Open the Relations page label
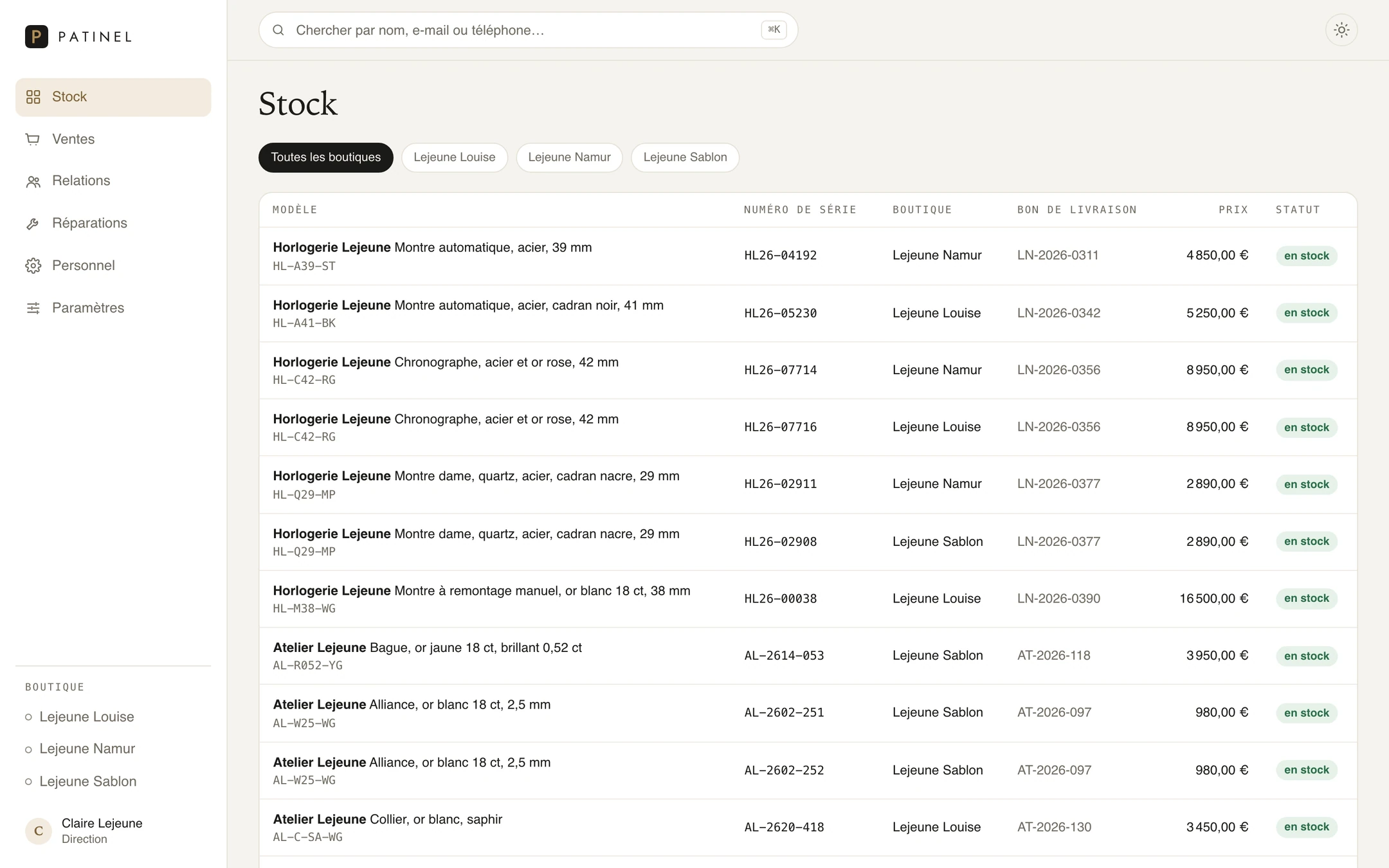Viewport: 1389px width, 868px height. coord(81,181)
